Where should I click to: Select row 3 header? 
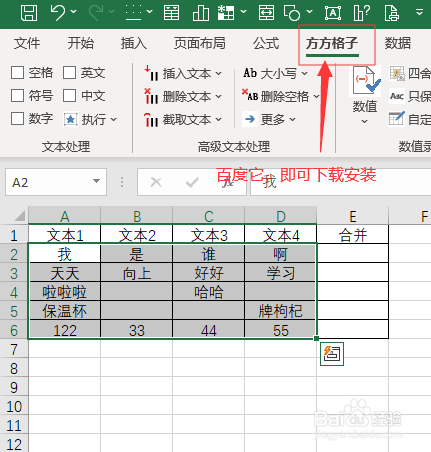click(x=14, y=273)
